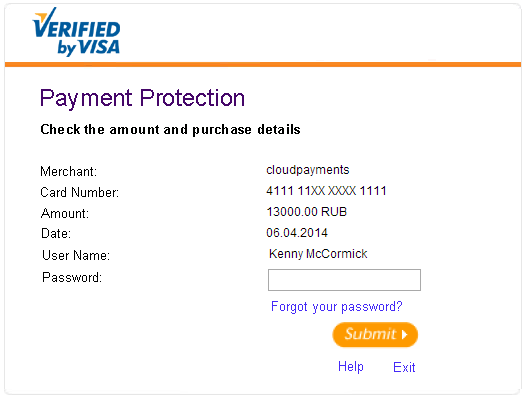
Task: Click the Password label
Action: (x=72, y=278)
